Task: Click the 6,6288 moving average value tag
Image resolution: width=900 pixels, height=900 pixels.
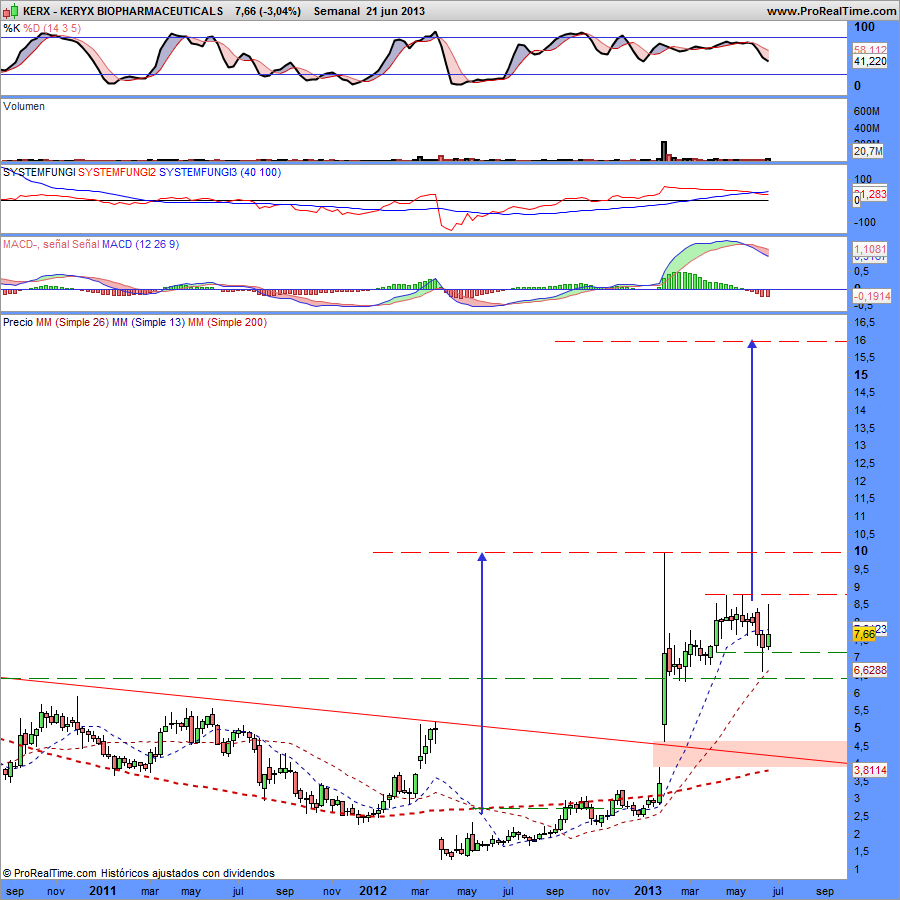Action: (870, 670)
